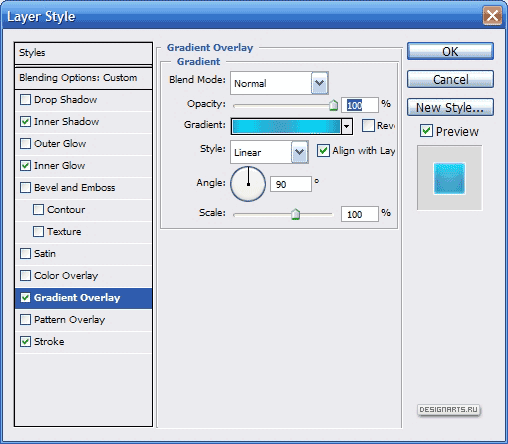The image size is (508, 444).
Task: Select the Inner Shadow label
Action: point(67,122)
